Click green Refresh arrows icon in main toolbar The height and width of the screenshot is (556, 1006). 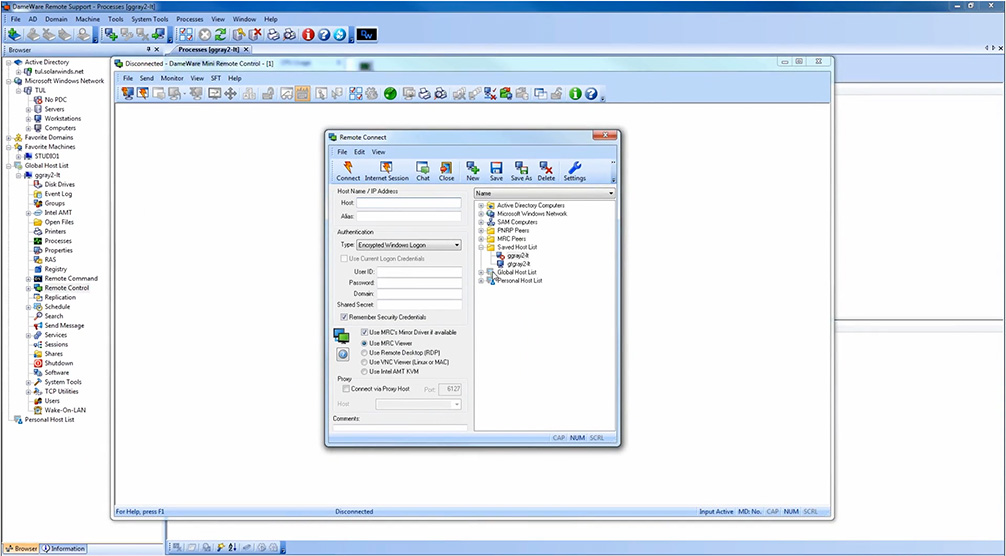point(221,35)
